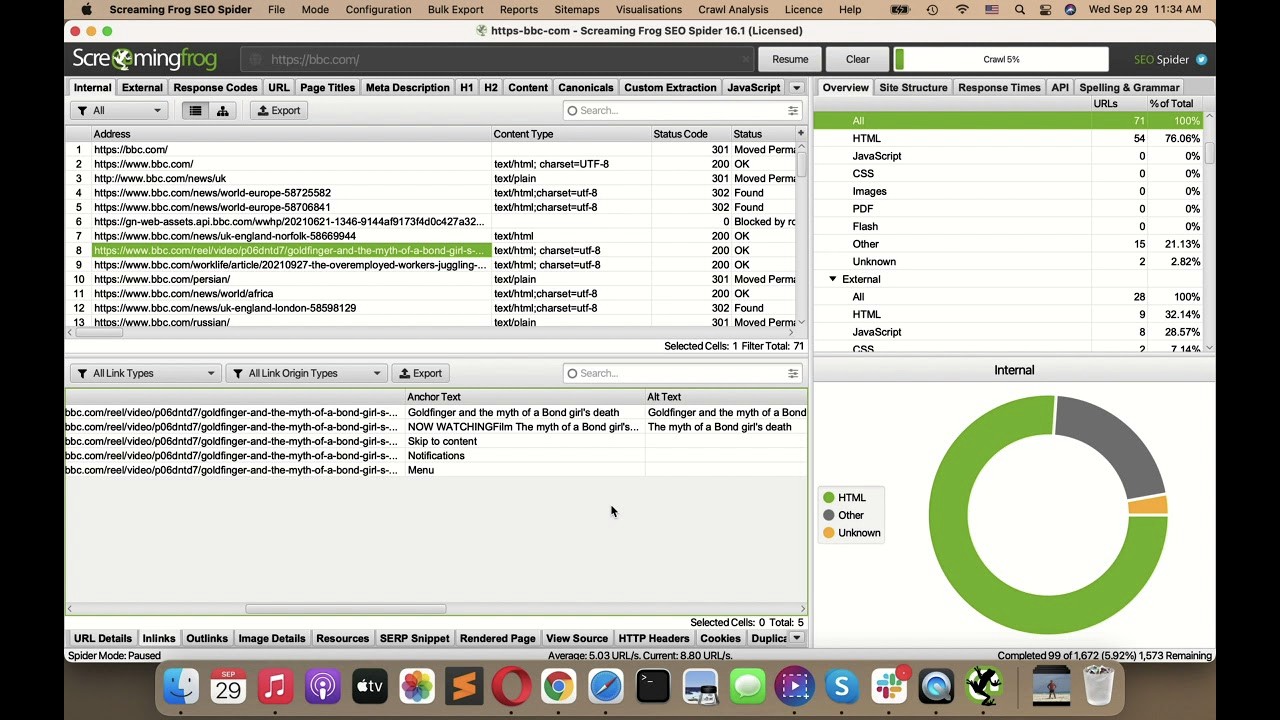The image size is (1280, 720).
Task: Switch to the list view icon
Action: pyautogui.click(x=195, y=110)
